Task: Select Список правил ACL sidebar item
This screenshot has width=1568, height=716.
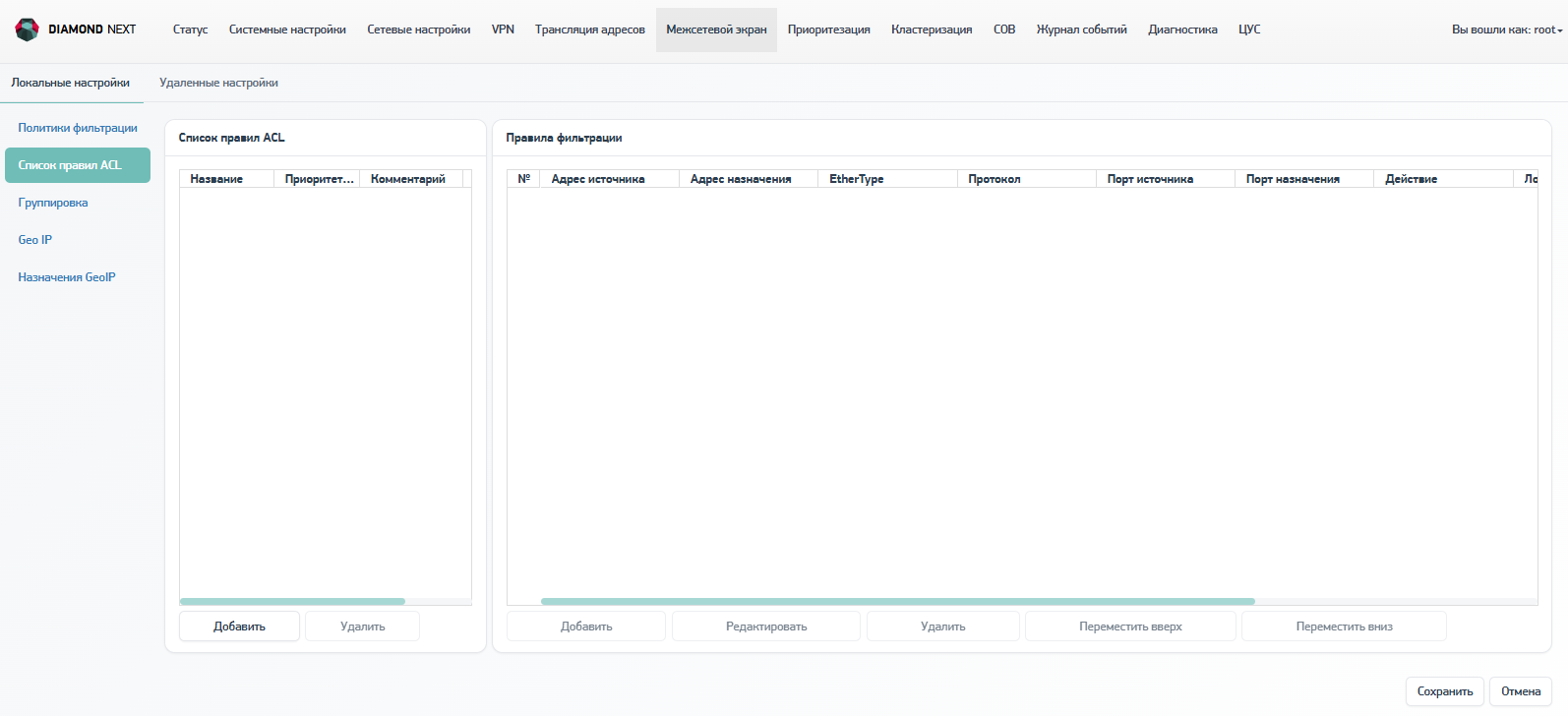Action: [78, 165]
